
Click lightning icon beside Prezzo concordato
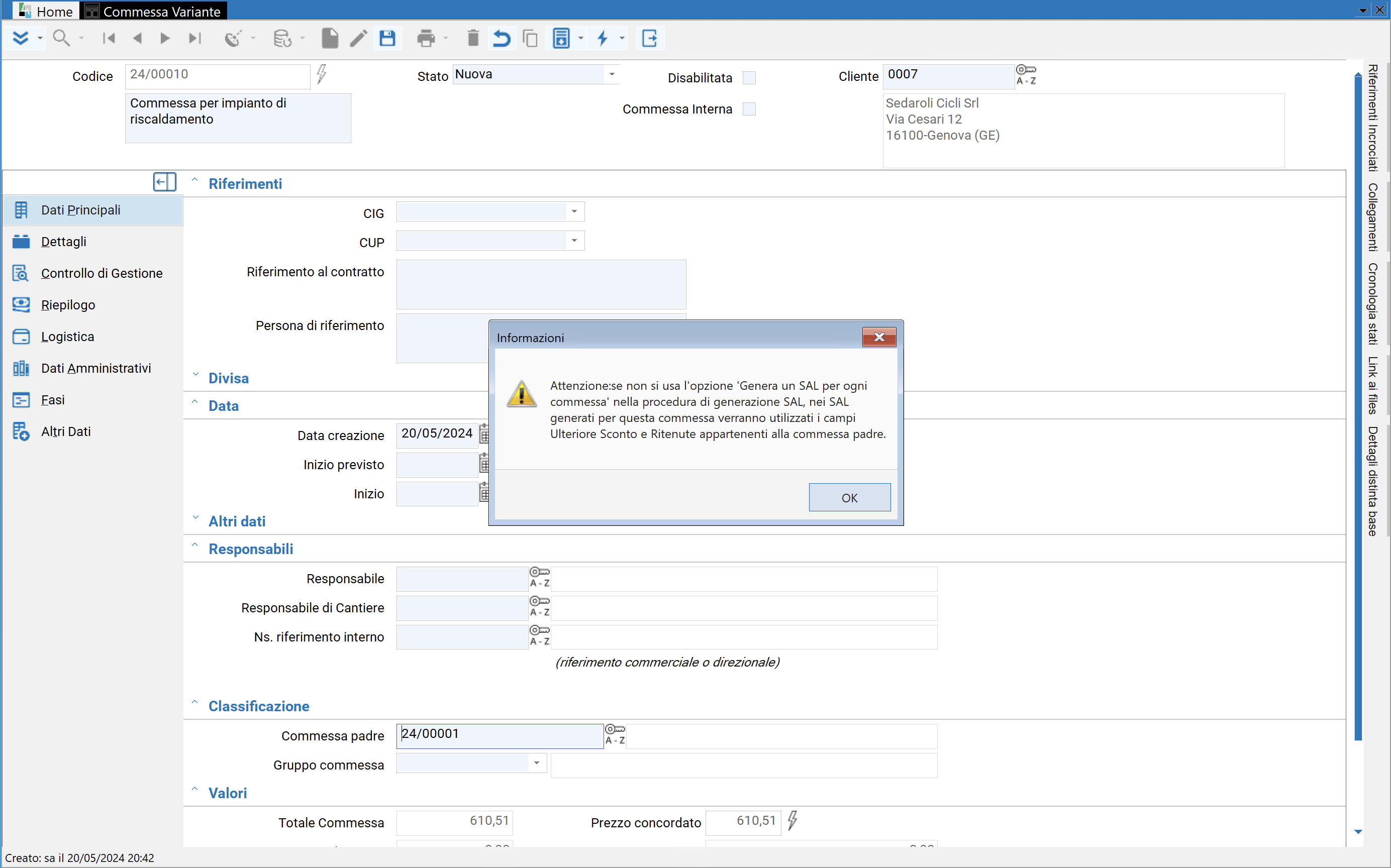pos(792,820)
